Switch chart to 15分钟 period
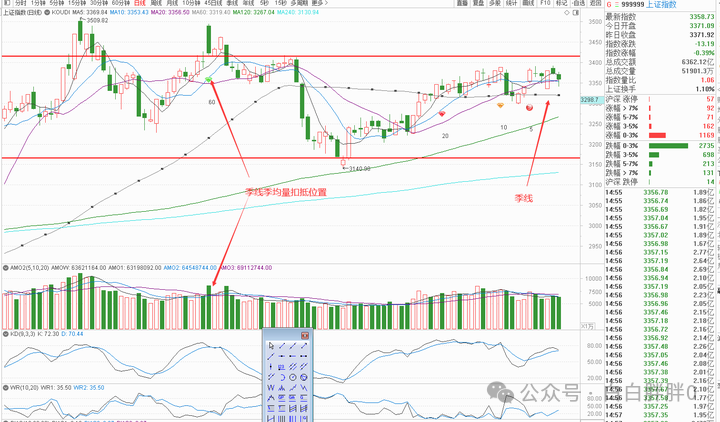Image resolution: width=720 pixels, height=422 pixels. (77, 3)
